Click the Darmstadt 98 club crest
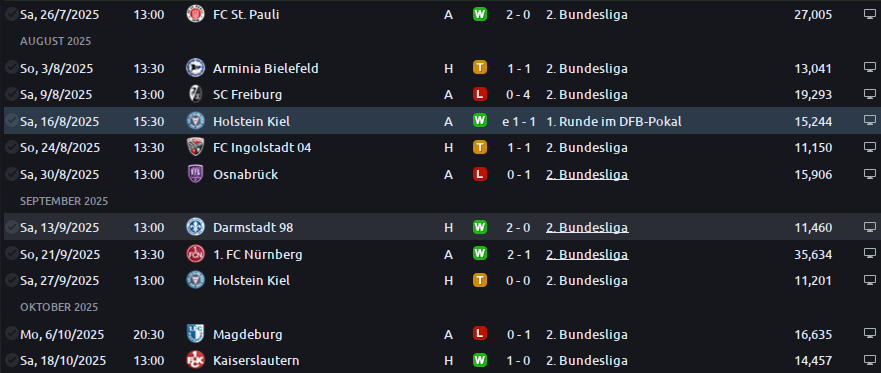Viewport: 881px width, 373px height. [x=196, y=227]
